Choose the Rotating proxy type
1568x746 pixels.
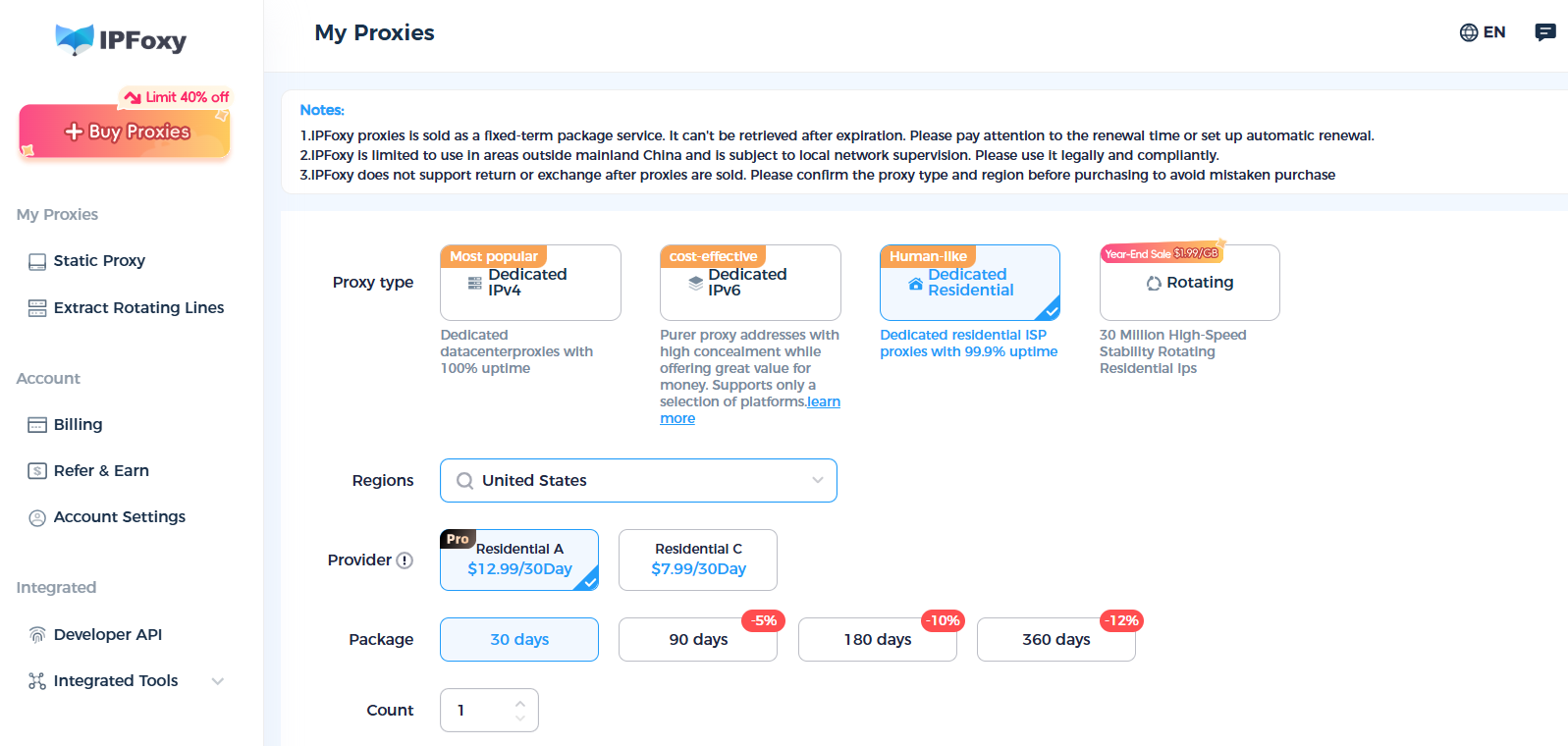[x=1189, y=283]
